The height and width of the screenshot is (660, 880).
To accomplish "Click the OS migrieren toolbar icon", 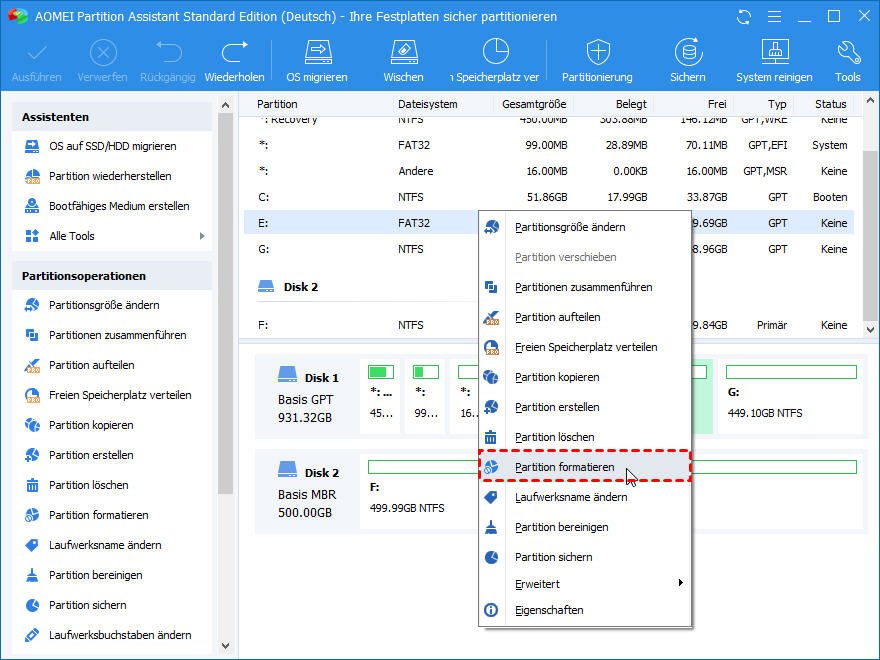I will coord(317,53).
